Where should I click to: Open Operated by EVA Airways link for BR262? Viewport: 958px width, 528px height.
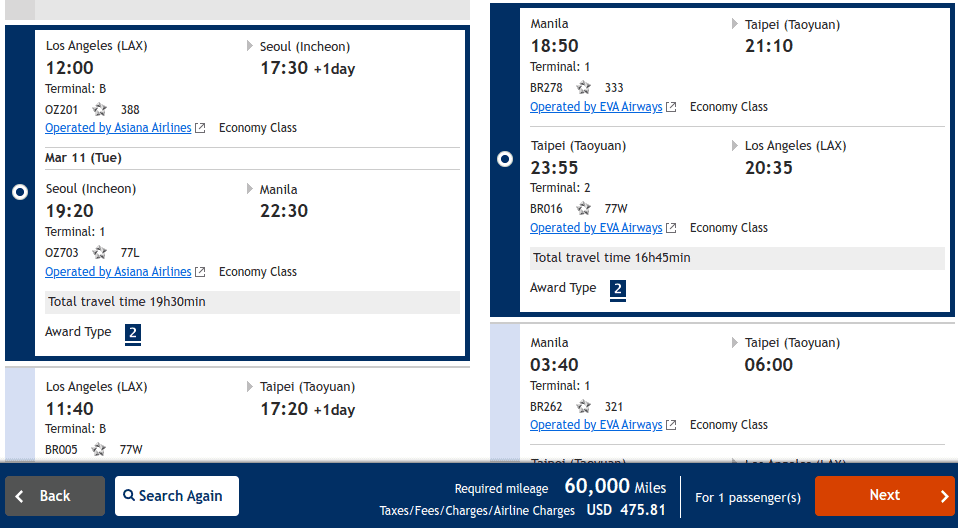[596, 425]
